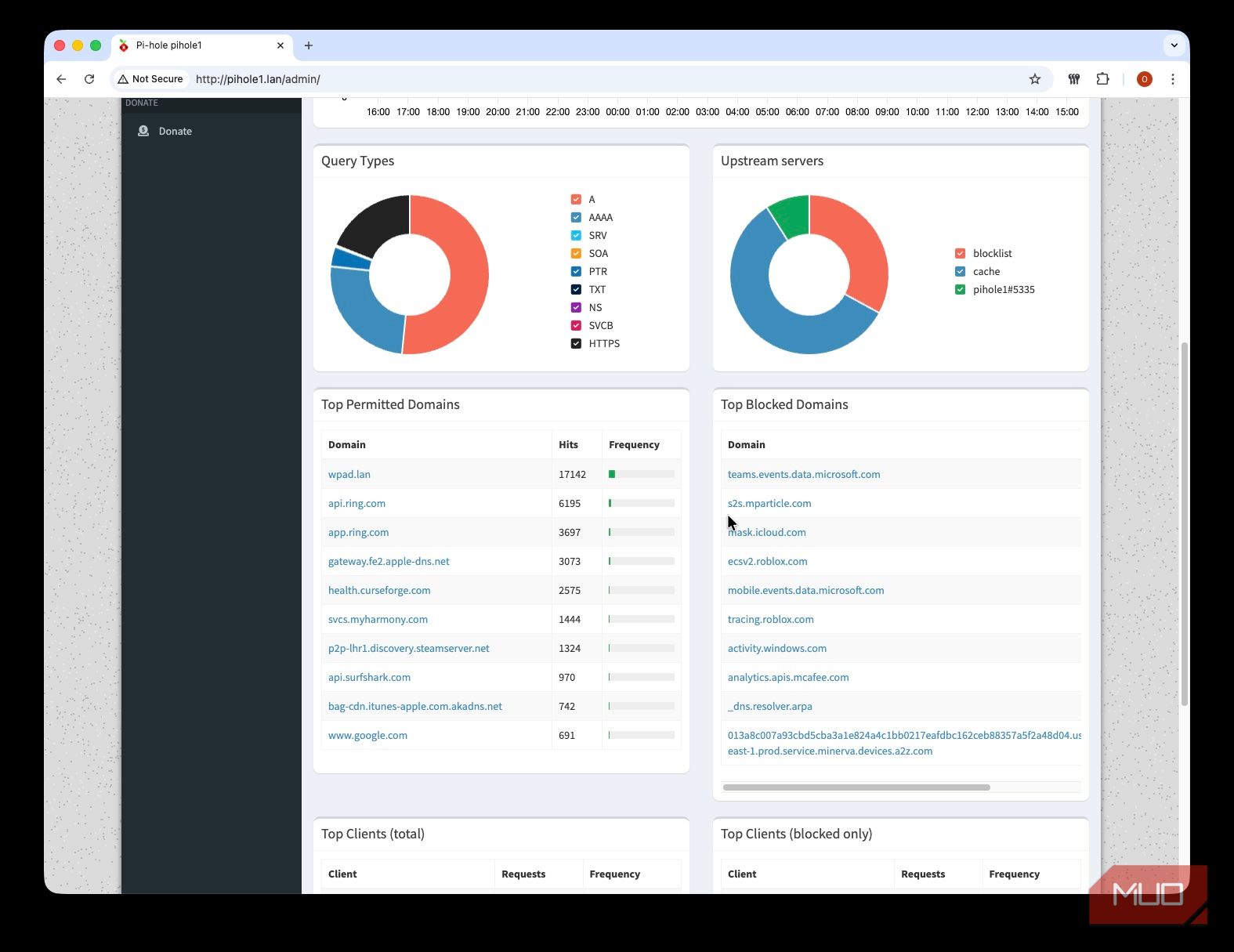Image resolution: width=1234 pixels, height=952 pixels.
Task: Click the toolbar icon left of extensions
Action: 1074,79
